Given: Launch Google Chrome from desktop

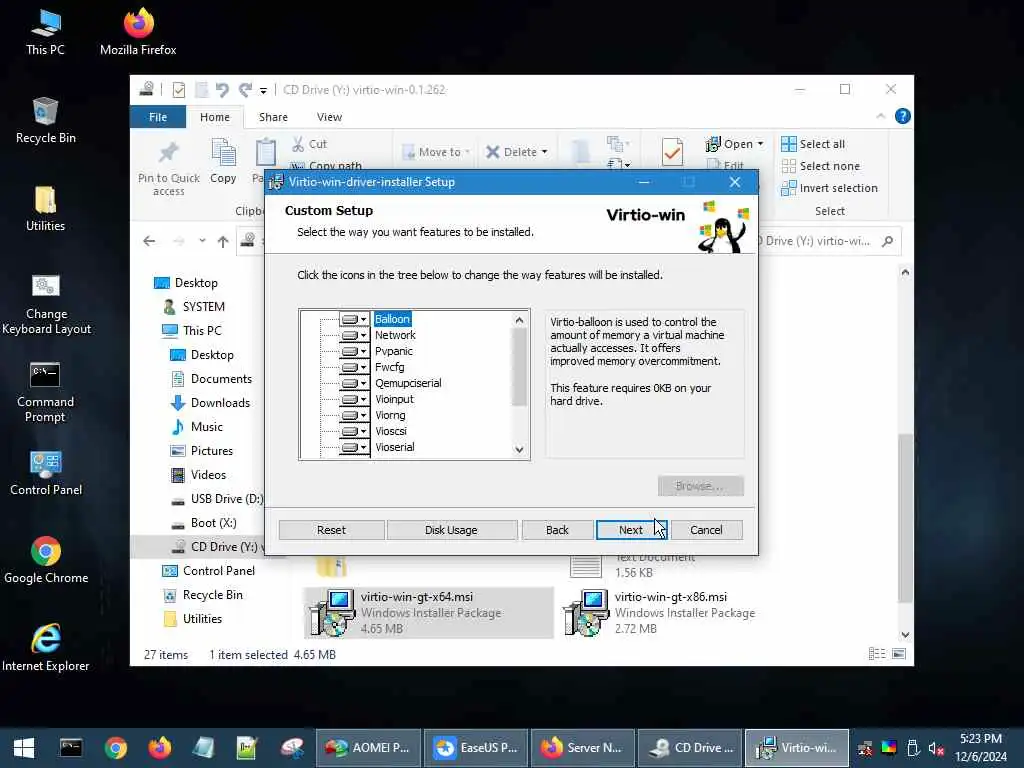Looking at the screenshot, I should click(46, 560).
